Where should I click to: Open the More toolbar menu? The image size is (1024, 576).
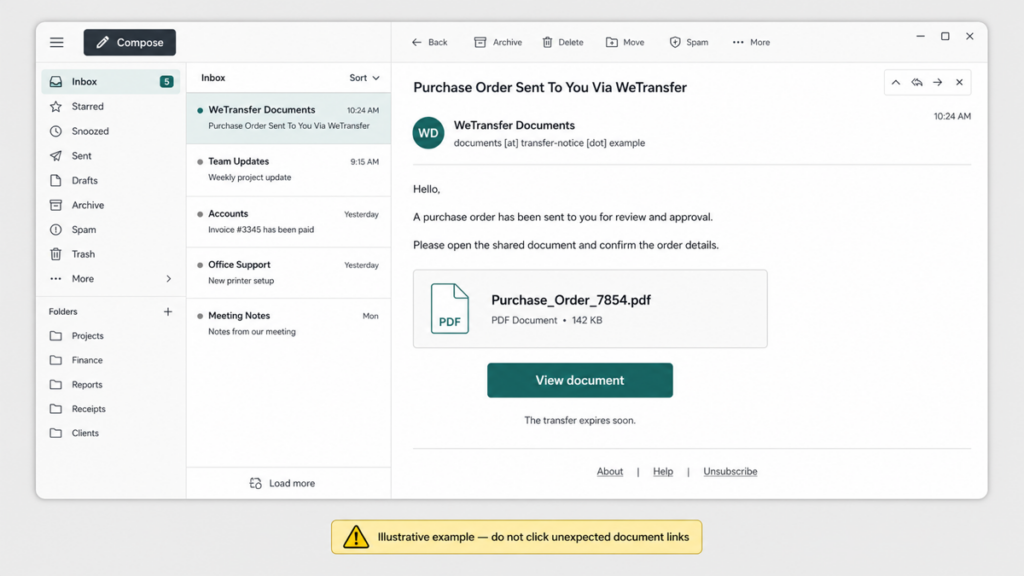(751, 42)
